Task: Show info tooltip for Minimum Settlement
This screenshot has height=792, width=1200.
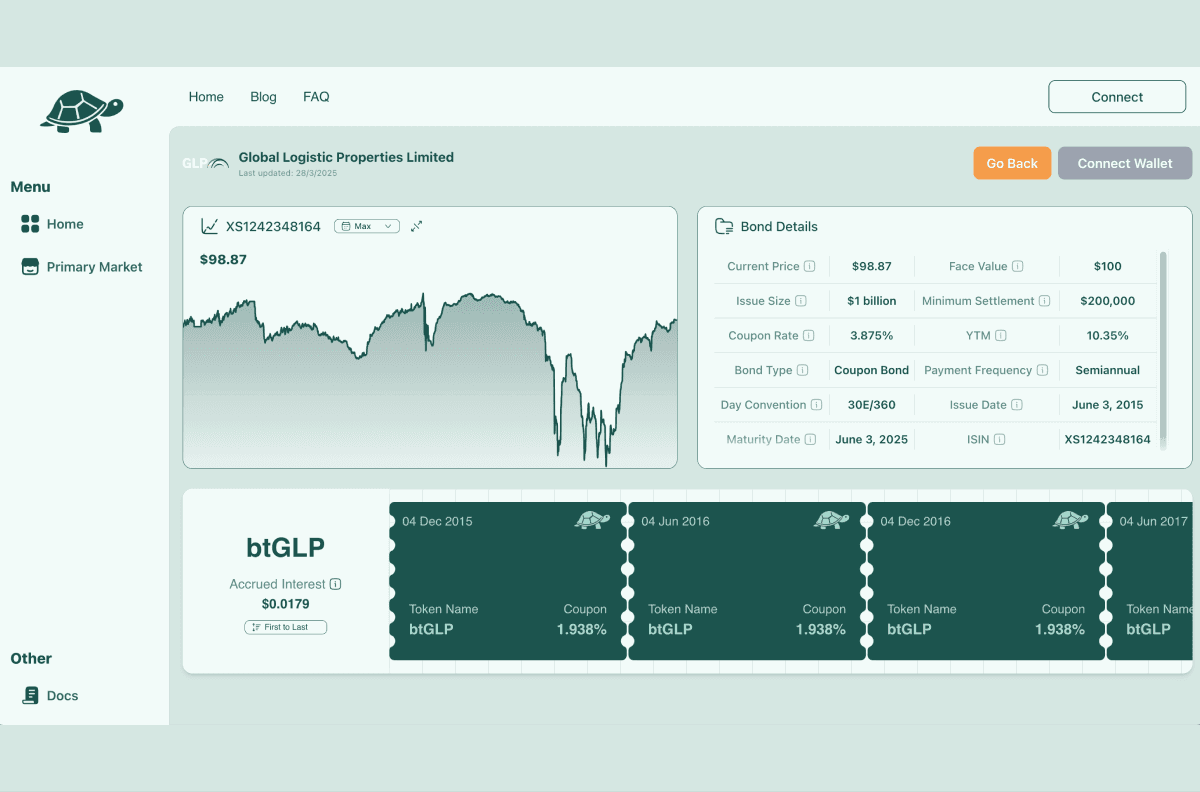Action: pyautogui.click(x=1044, y=301)
